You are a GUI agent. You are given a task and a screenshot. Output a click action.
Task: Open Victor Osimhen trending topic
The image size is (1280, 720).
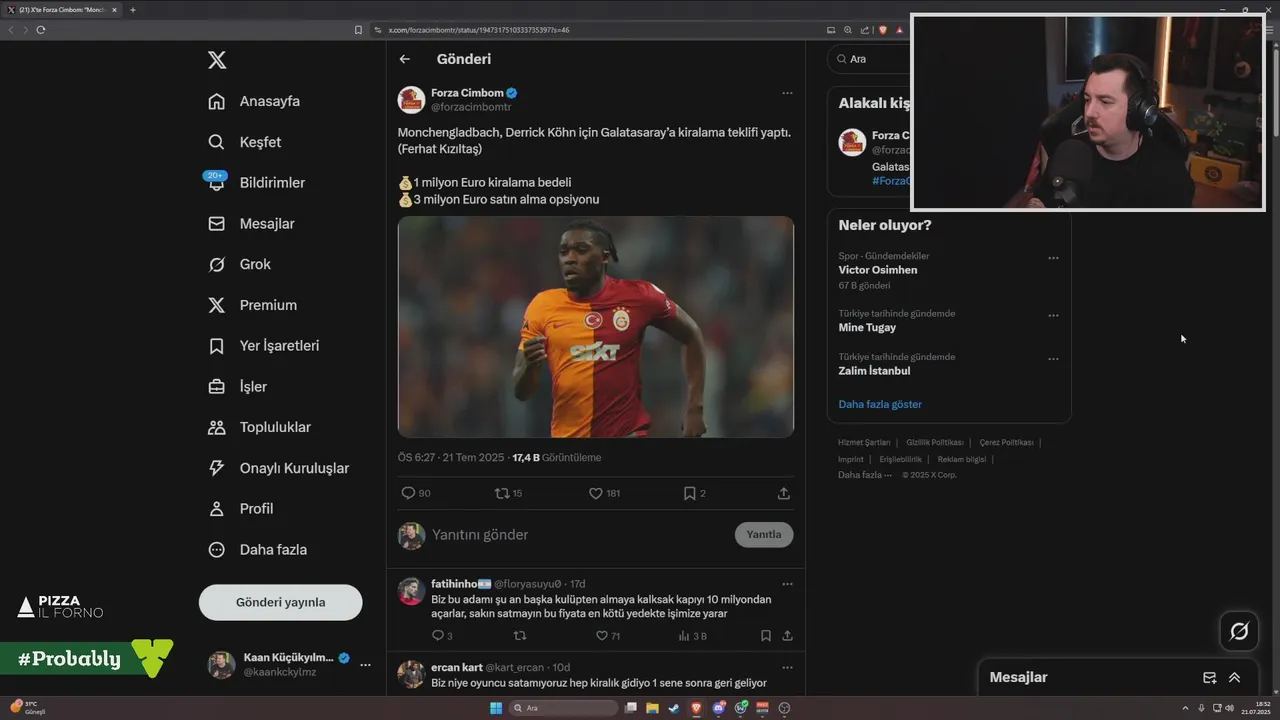tap(878, 270)
